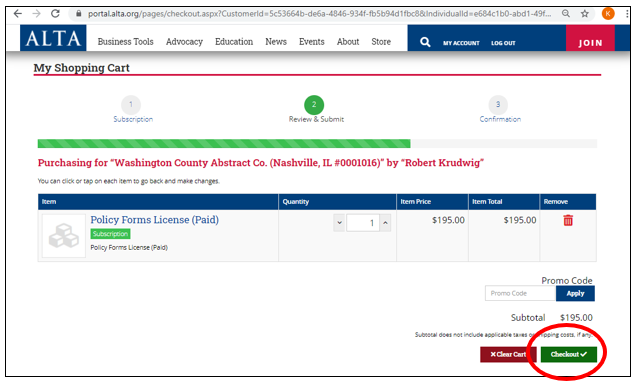Click the green Checkout button

568,354
